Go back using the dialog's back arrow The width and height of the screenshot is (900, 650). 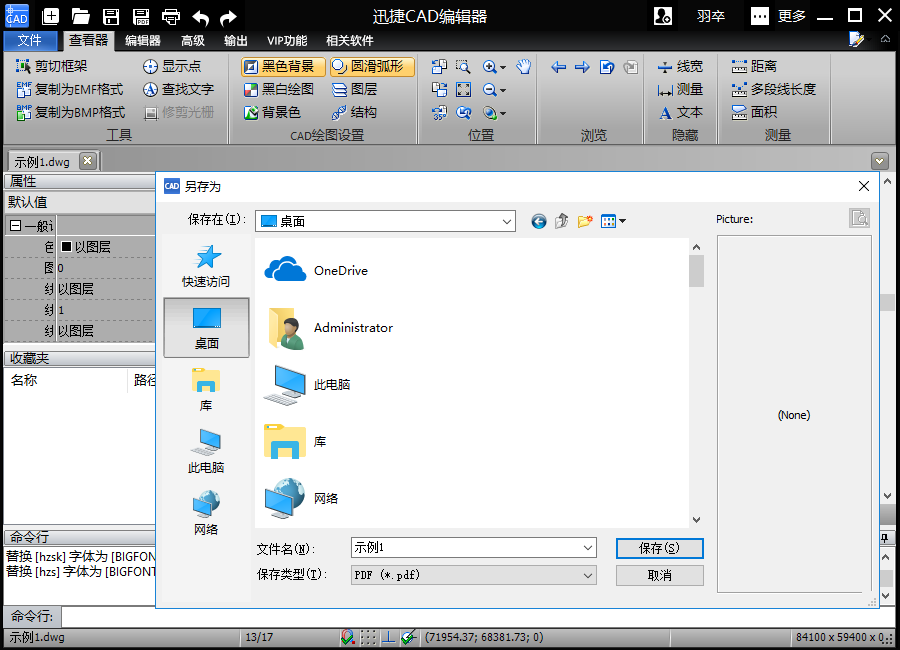tap(538, 221)
